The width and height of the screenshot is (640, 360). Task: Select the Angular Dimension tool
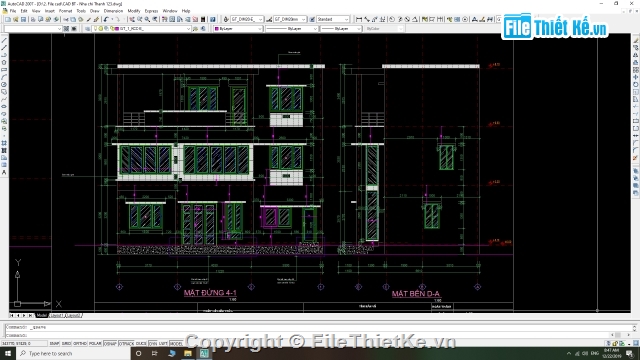[x=415, y=19]
